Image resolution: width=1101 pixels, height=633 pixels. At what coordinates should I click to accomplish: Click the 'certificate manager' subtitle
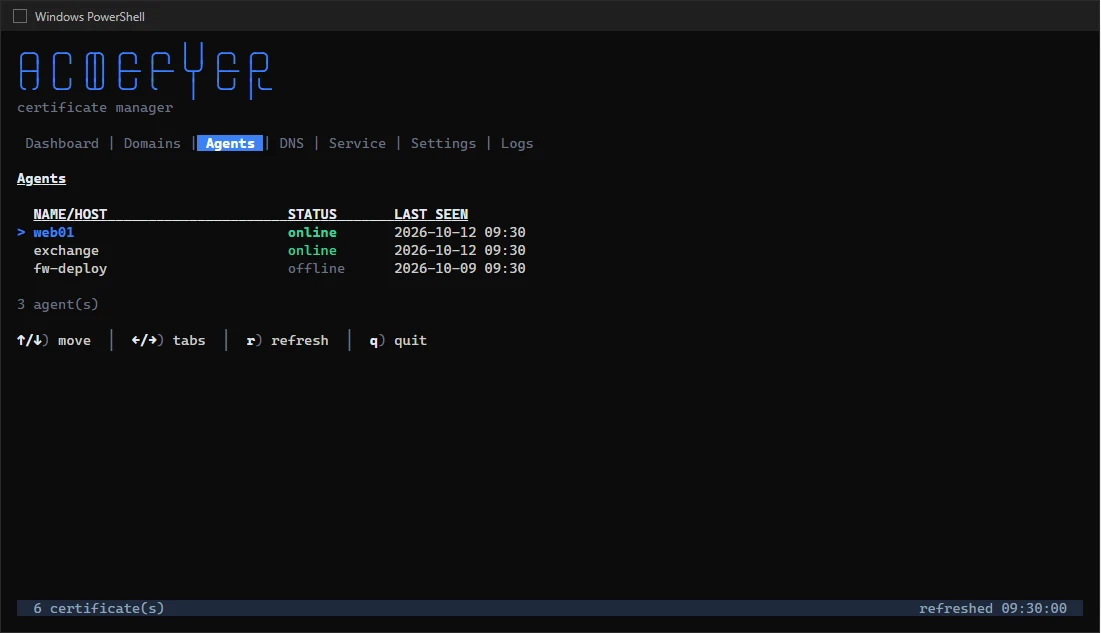click(95, 107)
